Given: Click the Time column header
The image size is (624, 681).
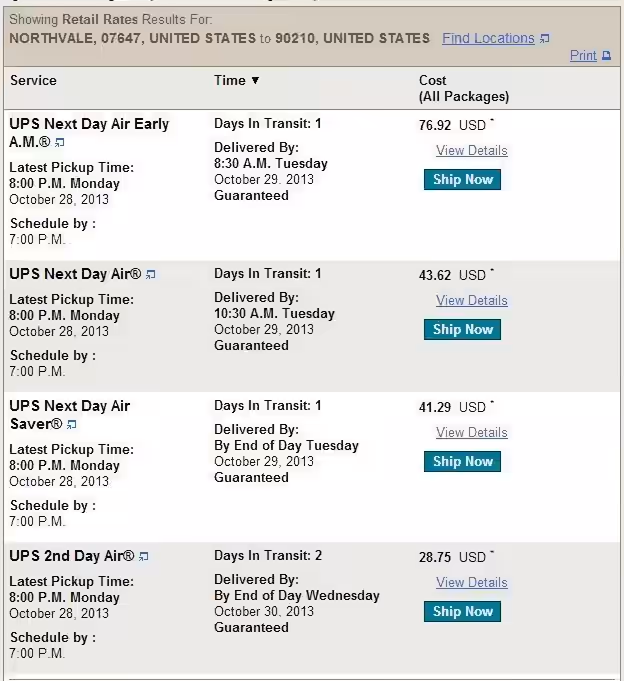Looking at the screenshot, I should [230, 80].
